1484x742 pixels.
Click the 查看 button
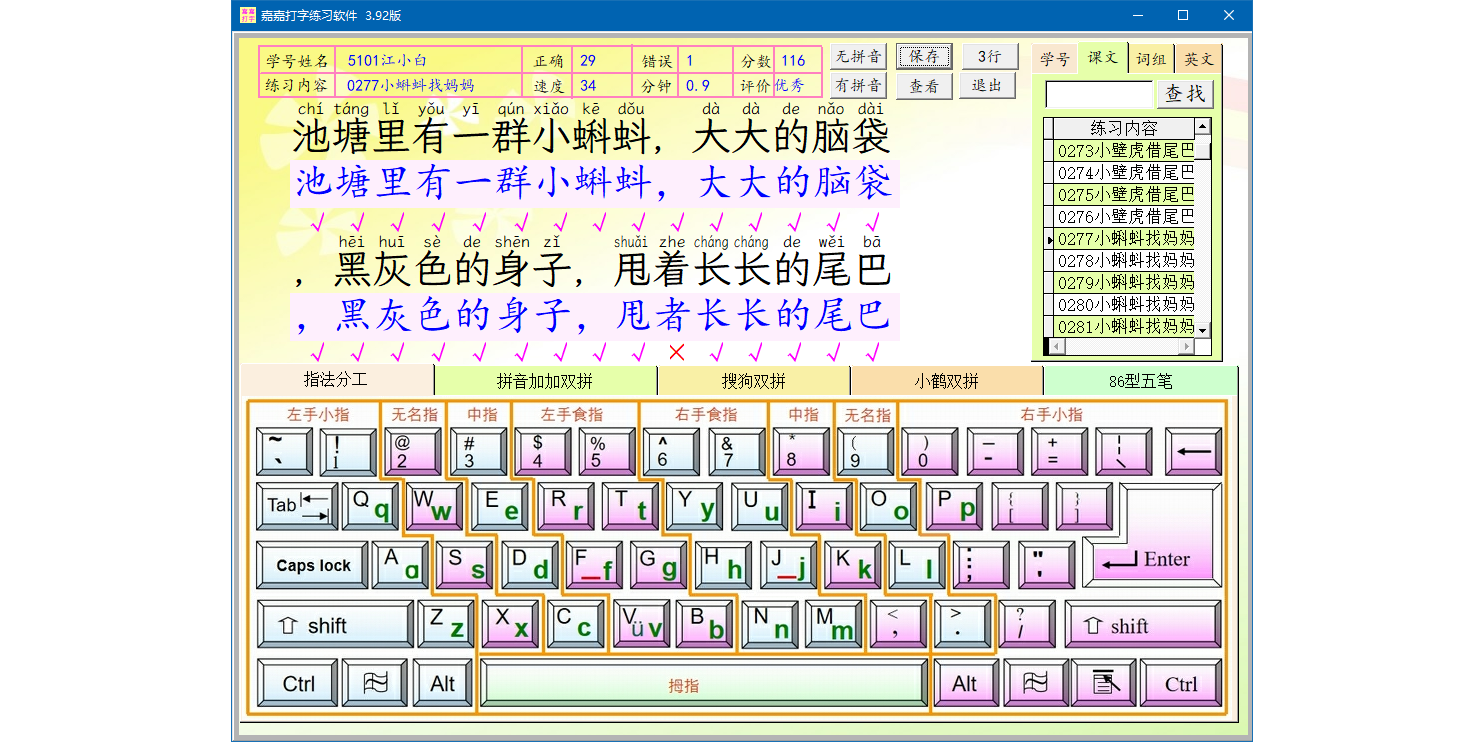[x=924, y=86]
